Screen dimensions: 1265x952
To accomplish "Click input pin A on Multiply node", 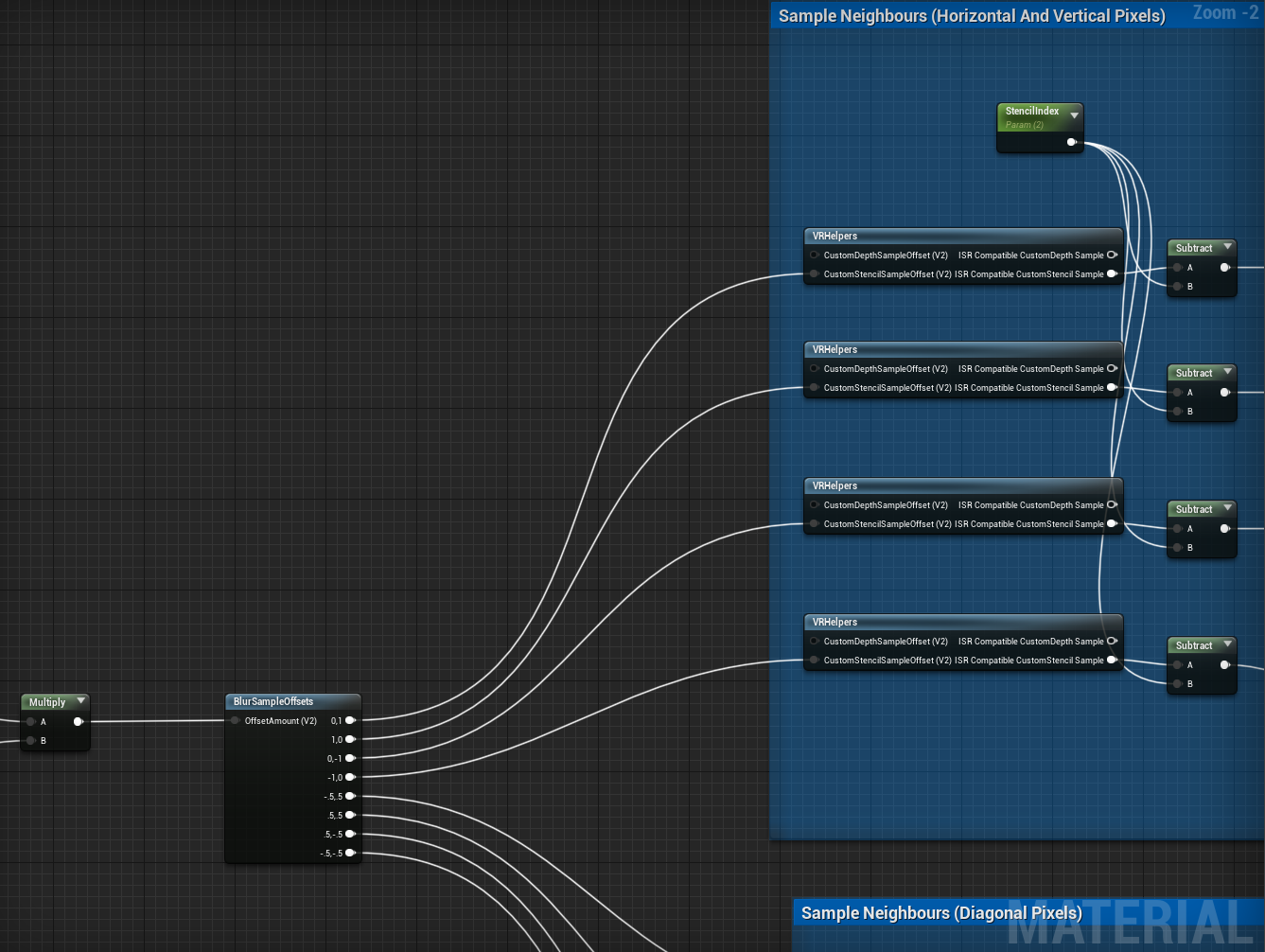I will click(x=31, y=721).
